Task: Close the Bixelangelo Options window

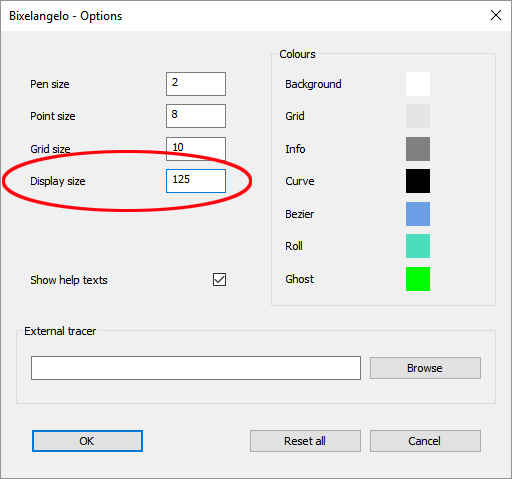Action: coord(496,15)
